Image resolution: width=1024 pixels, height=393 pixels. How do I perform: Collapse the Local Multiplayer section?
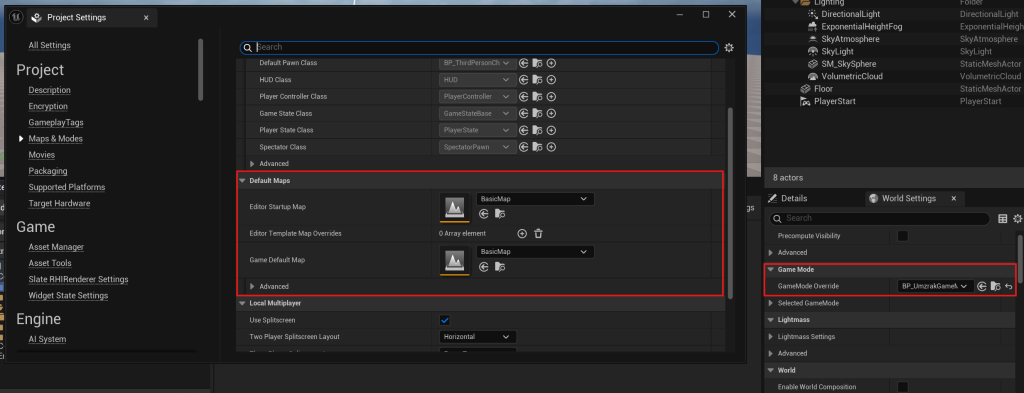coord(242,304)
